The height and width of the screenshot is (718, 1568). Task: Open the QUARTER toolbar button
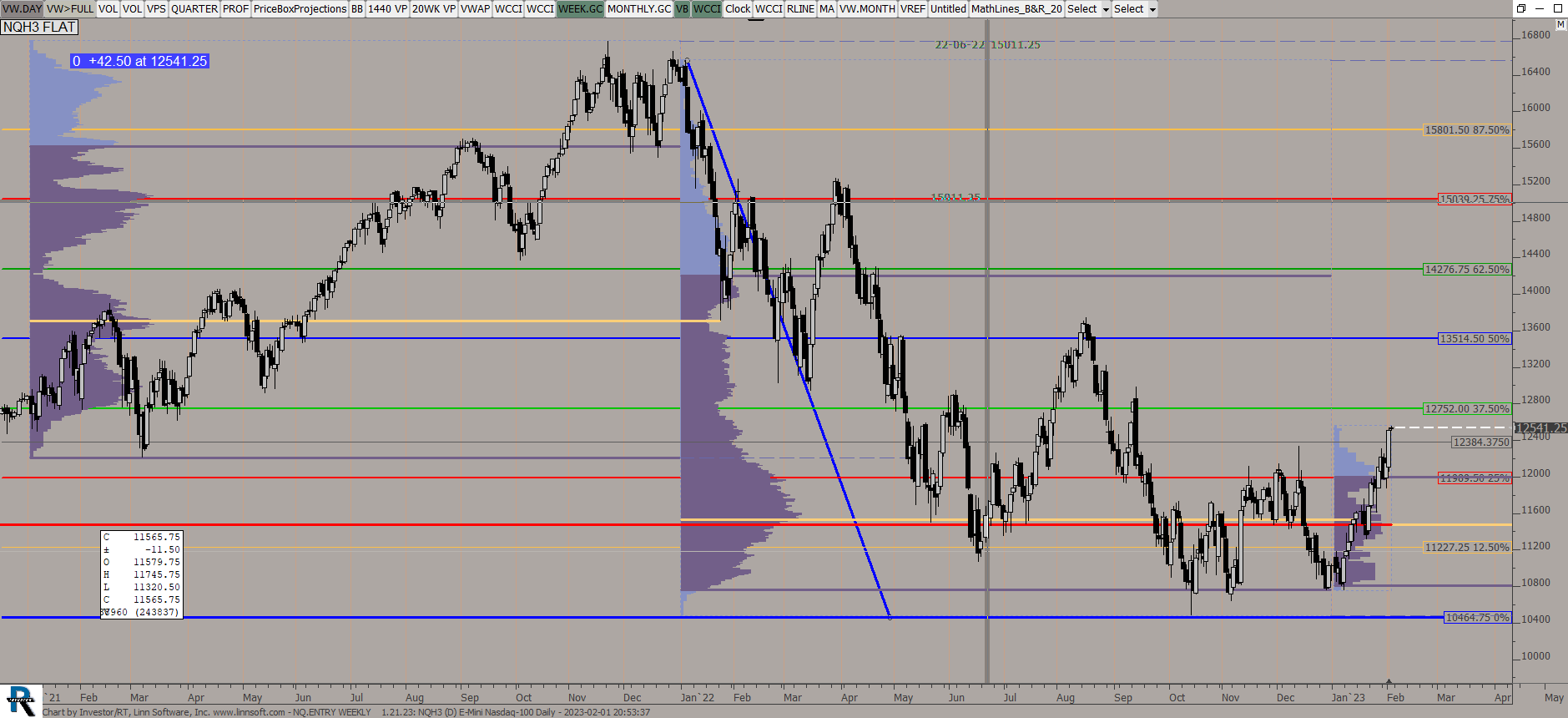[x=194, y=9]
